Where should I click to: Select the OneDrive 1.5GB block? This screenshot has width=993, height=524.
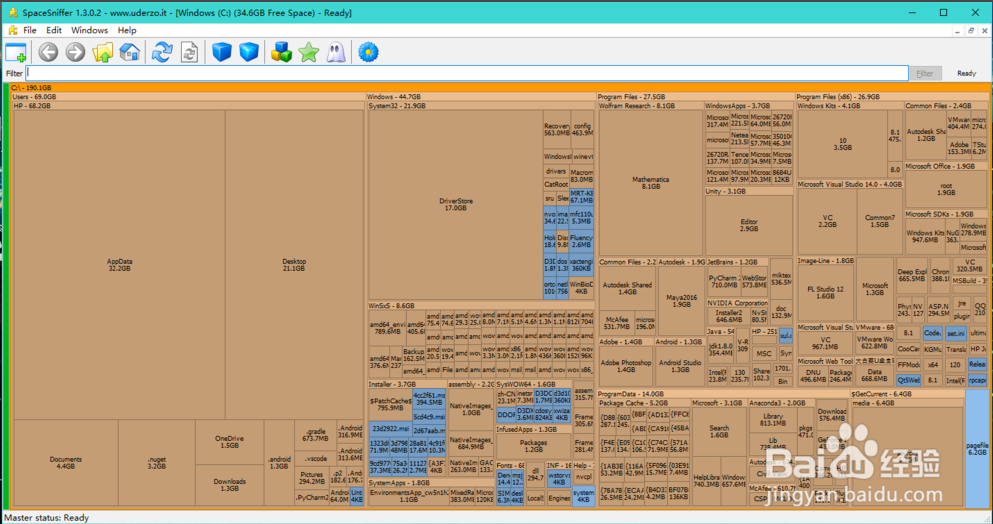[x=229, y=442]
